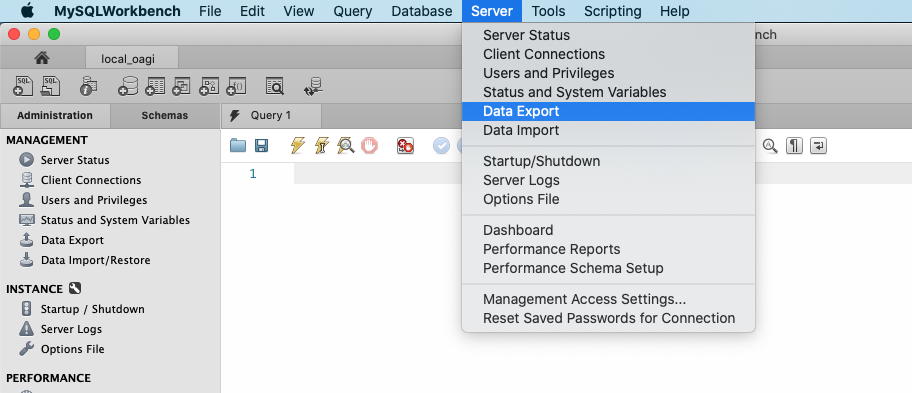912x393 pixels.
Task: Click Users and Privileges sidebar icon
Action: pyautogui.click(x=26, y=200)
